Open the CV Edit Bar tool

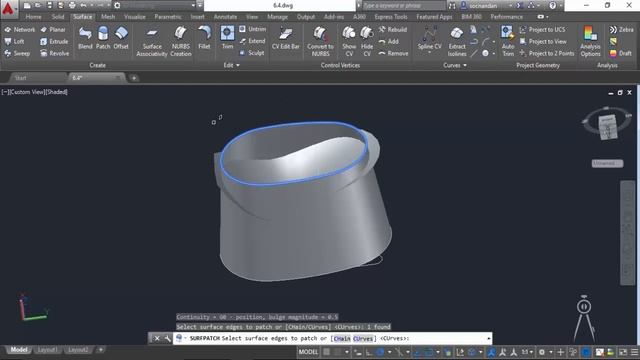coord(286,38)
